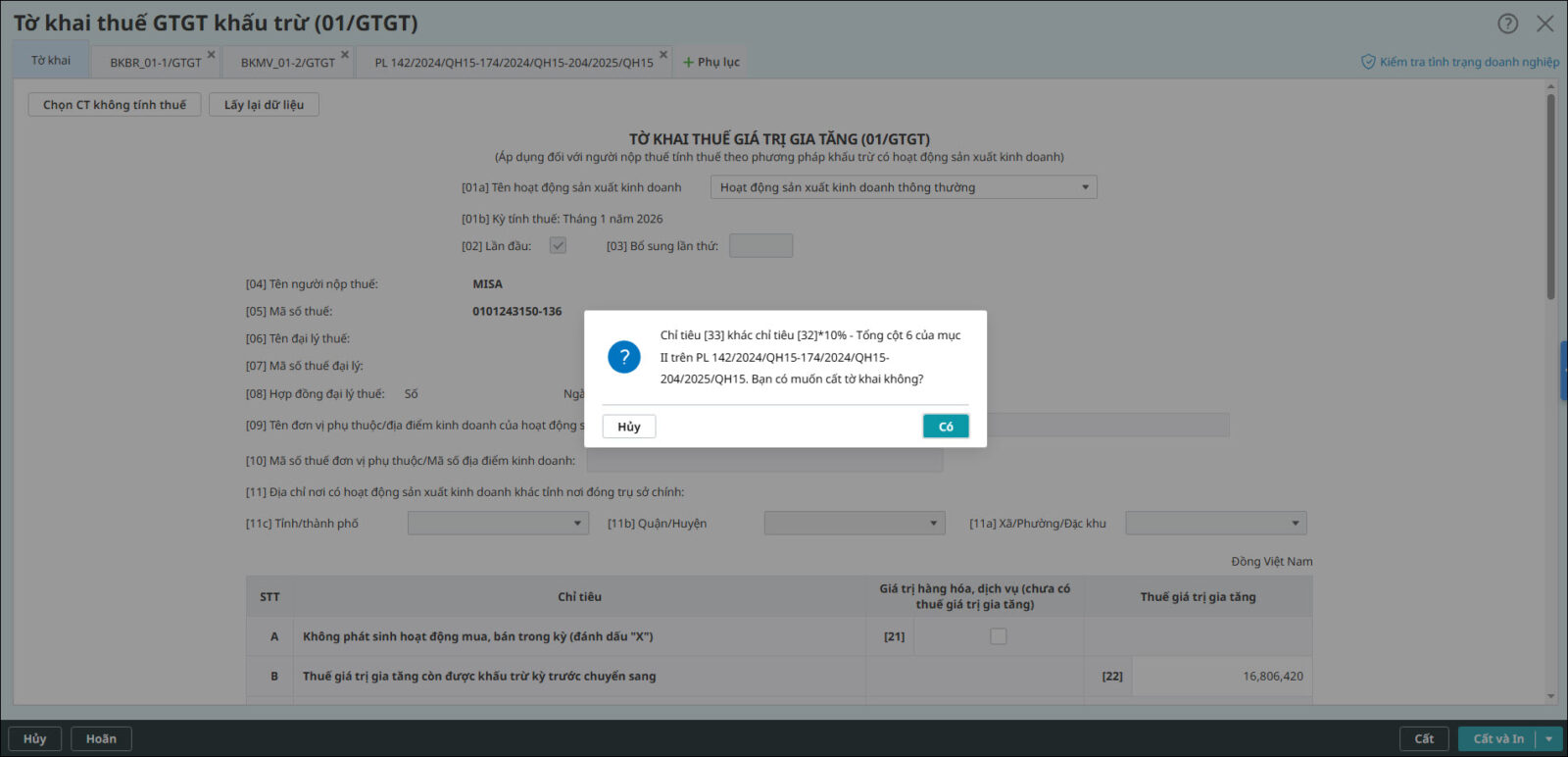
Task: Click the Kiểm tra tình trạng doanh nghiệp link
Action: pyautogui.click(x=1469, y=62)
